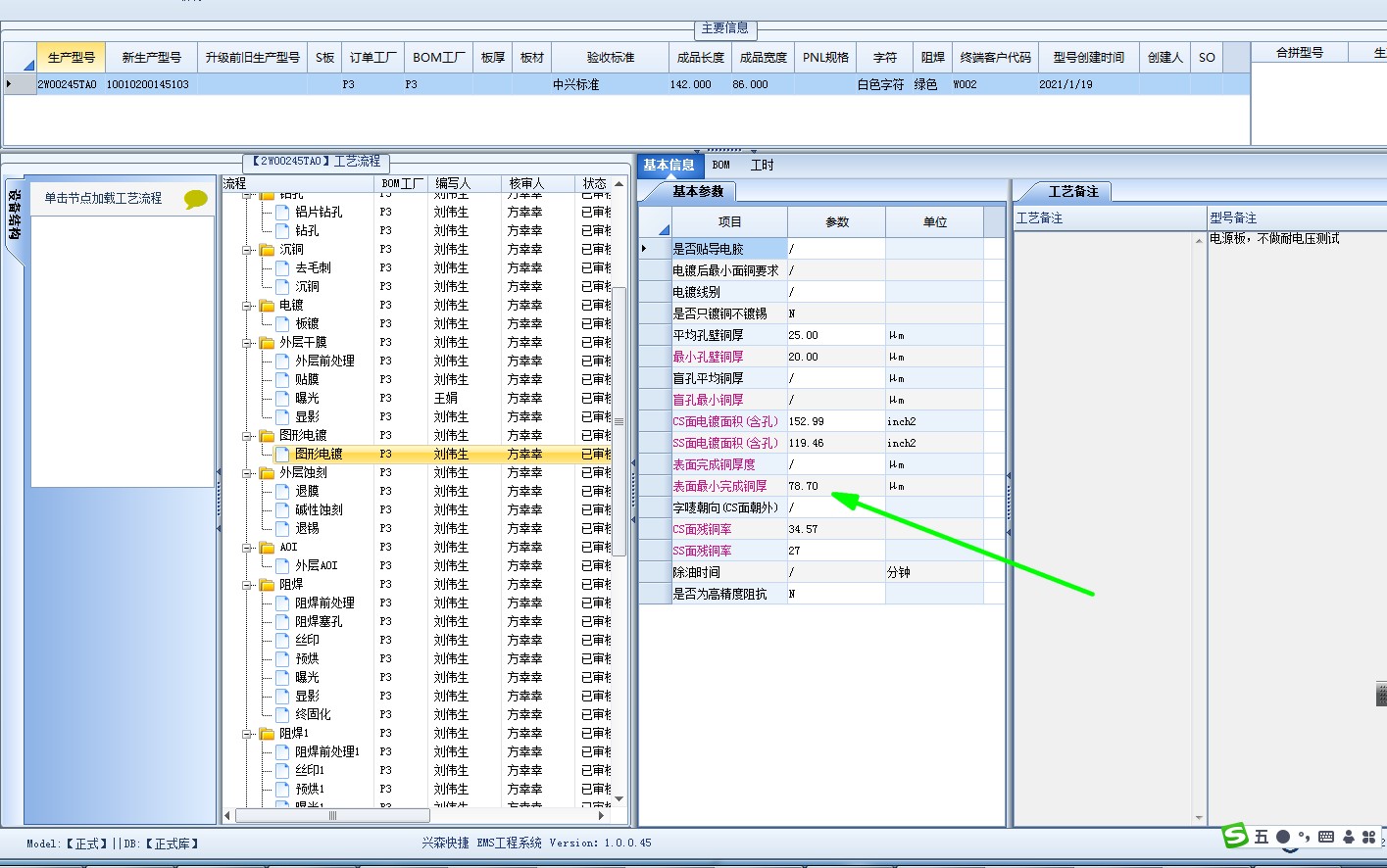1387x868 pixels.
Task: Click the 验收标准 column header
Action: [611, 58]
